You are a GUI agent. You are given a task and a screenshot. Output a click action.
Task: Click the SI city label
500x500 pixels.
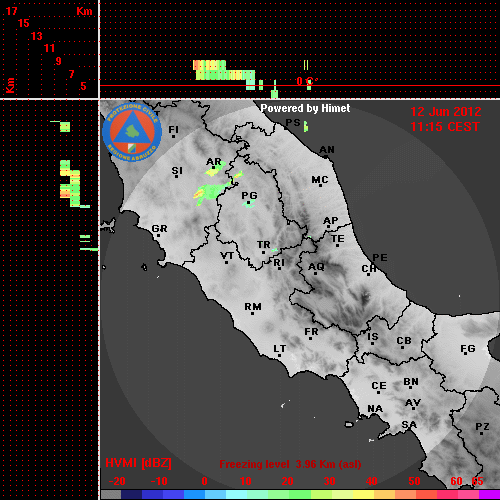point(177,171)
